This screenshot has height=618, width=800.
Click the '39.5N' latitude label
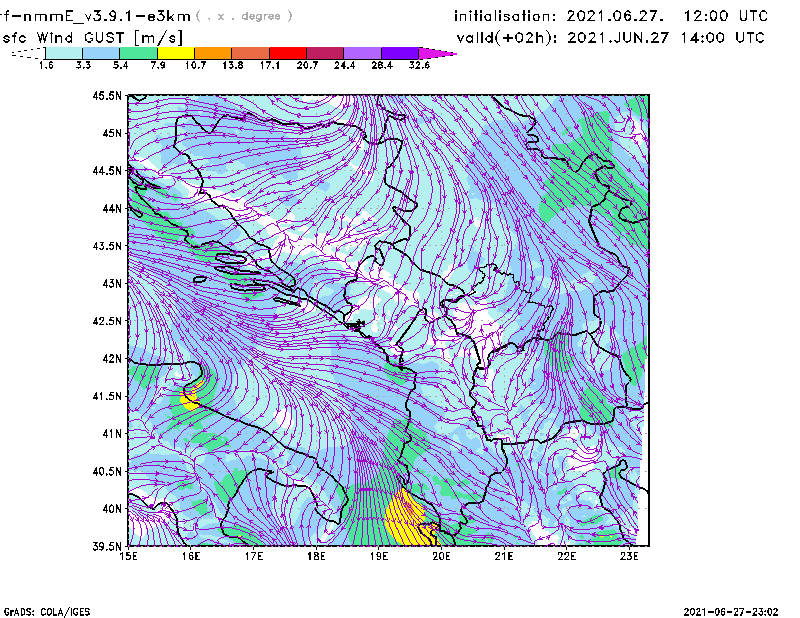tap(107, 547)
